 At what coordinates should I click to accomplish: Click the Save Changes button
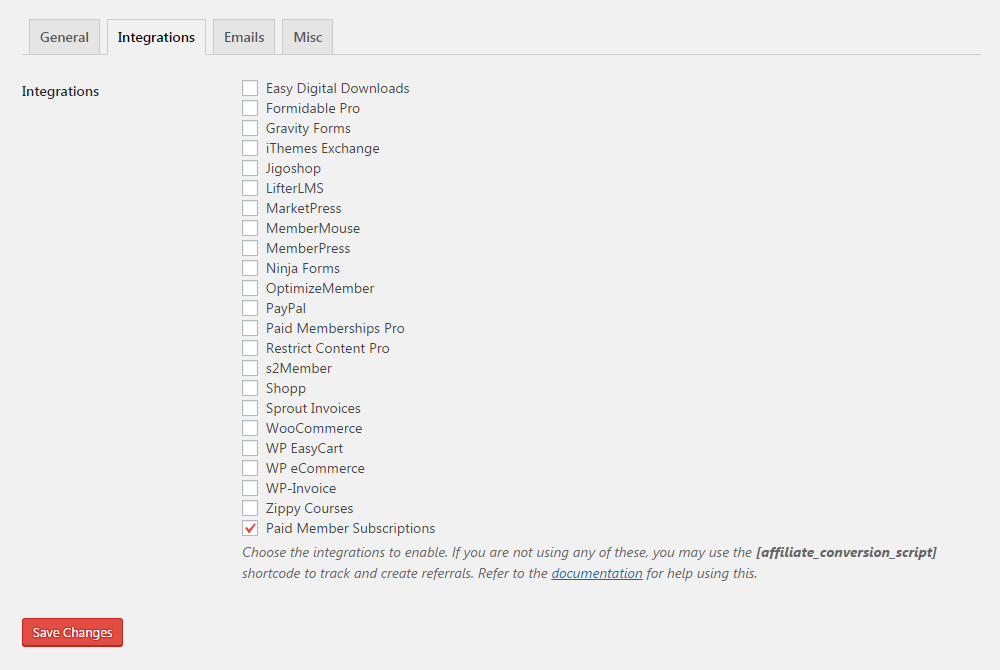[72, 632]
